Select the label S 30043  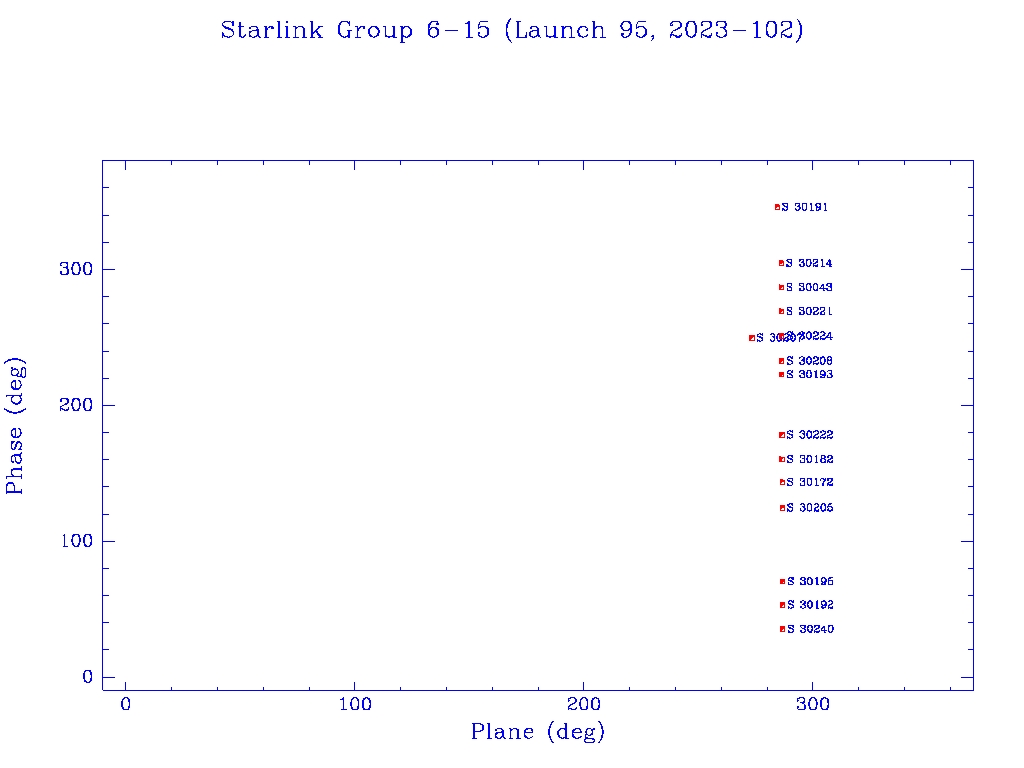tap(809, 287)
